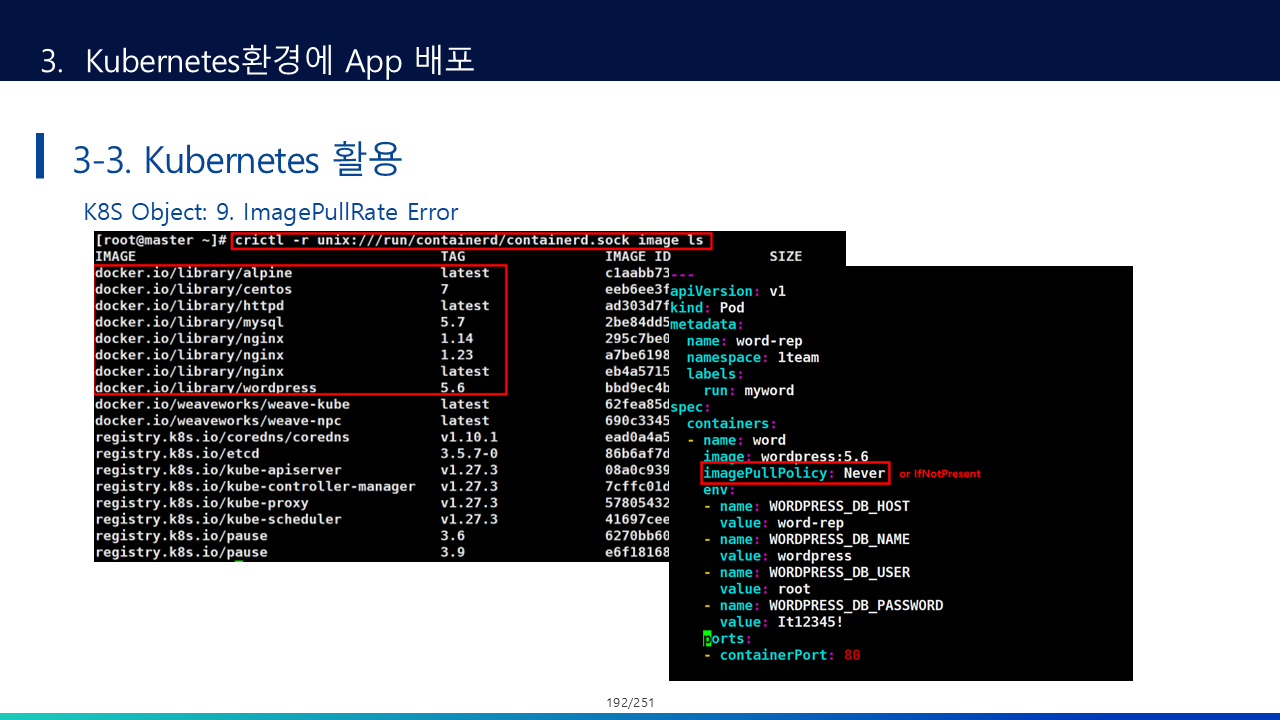Screen dimensions: 1280x720
Task: Click the YAML key "metadata:"
Action: pos(707,324)
